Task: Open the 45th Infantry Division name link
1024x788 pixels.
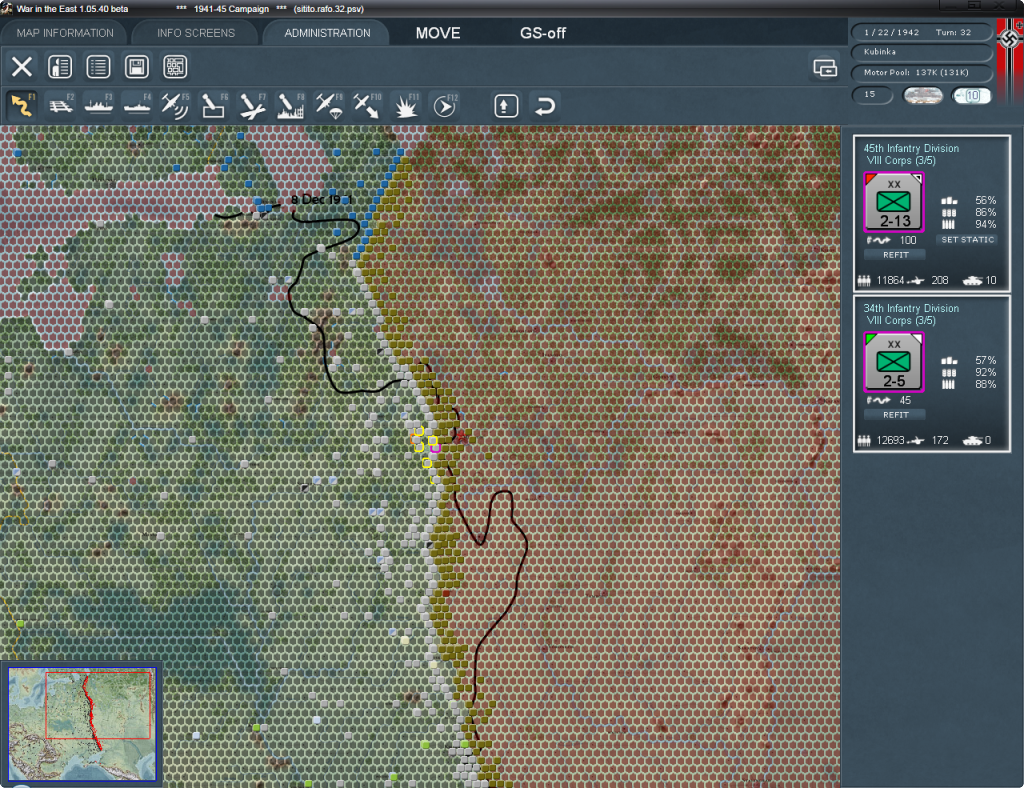Action: pos(911,148)
